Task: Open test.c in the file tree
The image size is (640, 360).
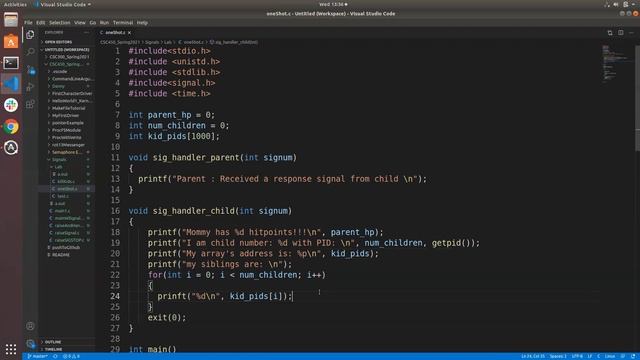Action: pos(62,196)
